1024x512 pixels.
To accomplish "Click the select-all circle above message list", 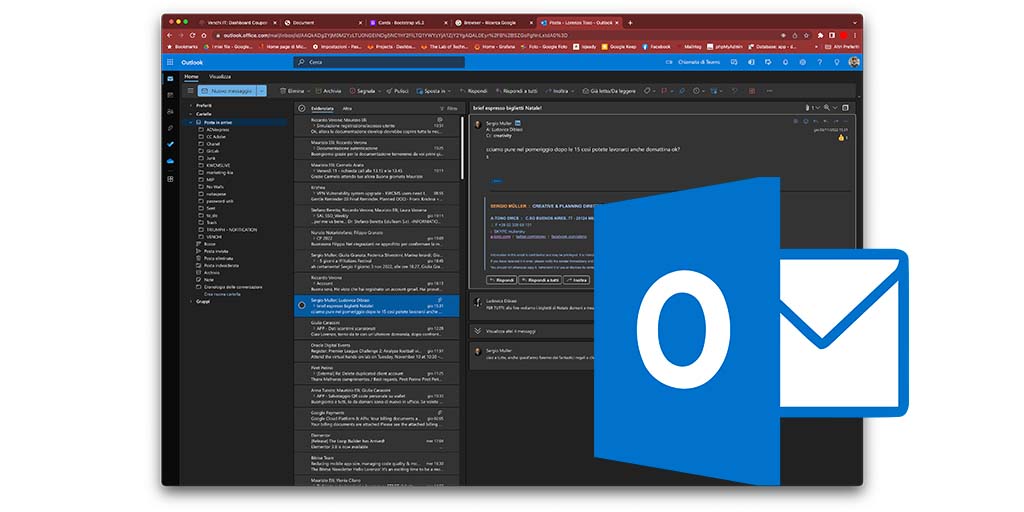I will [x=301, y=108].
